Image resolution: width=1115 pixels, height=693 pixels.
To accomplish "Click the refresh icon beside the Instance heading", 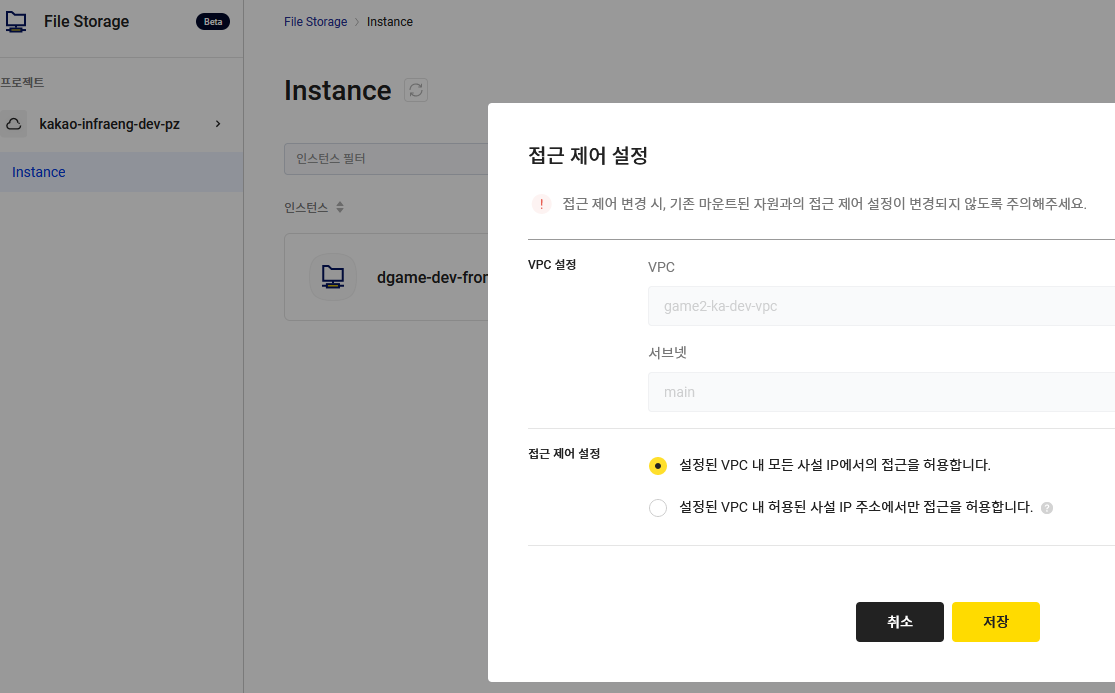I will 418,89.
